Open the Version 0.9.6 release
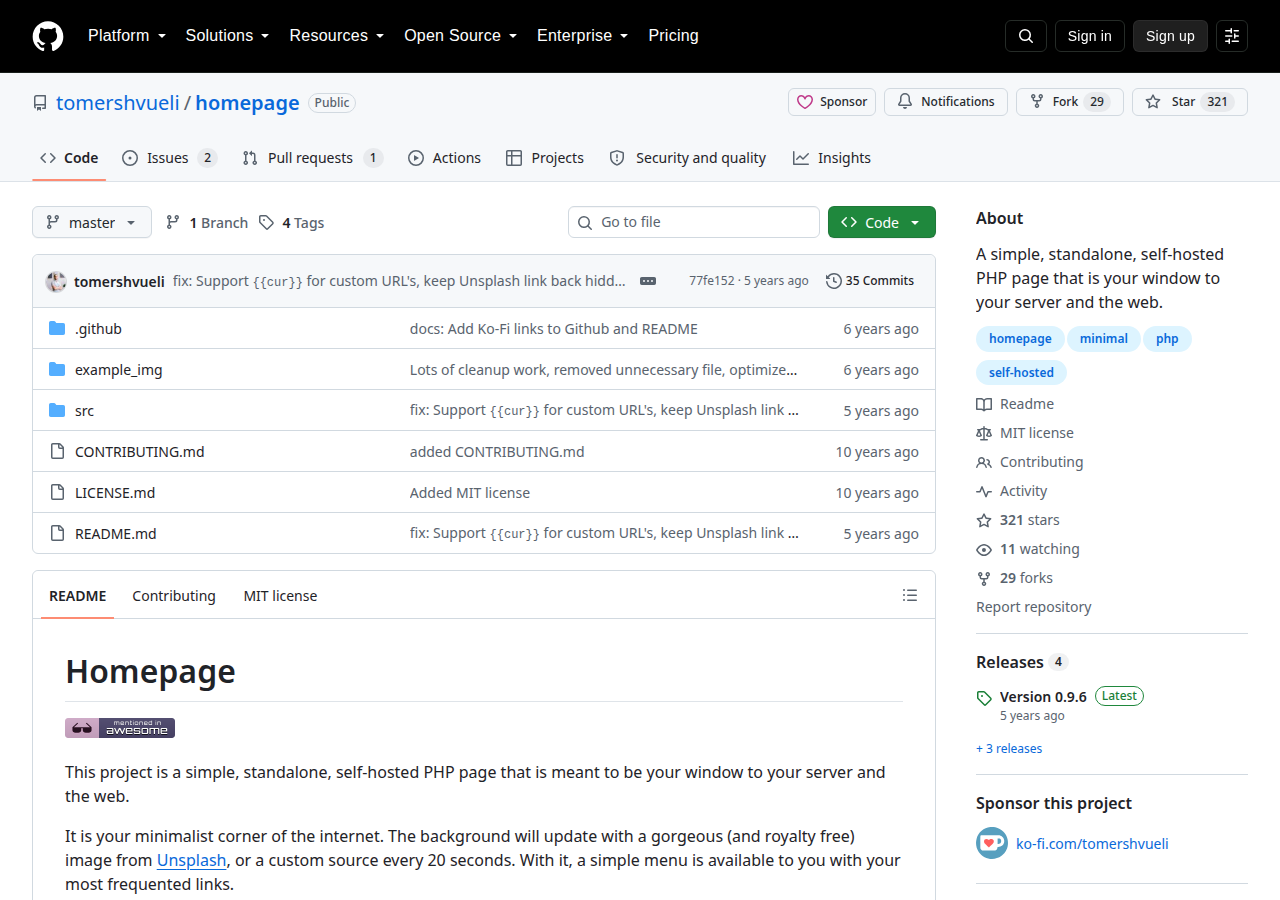 click(x=1043, y=697)
